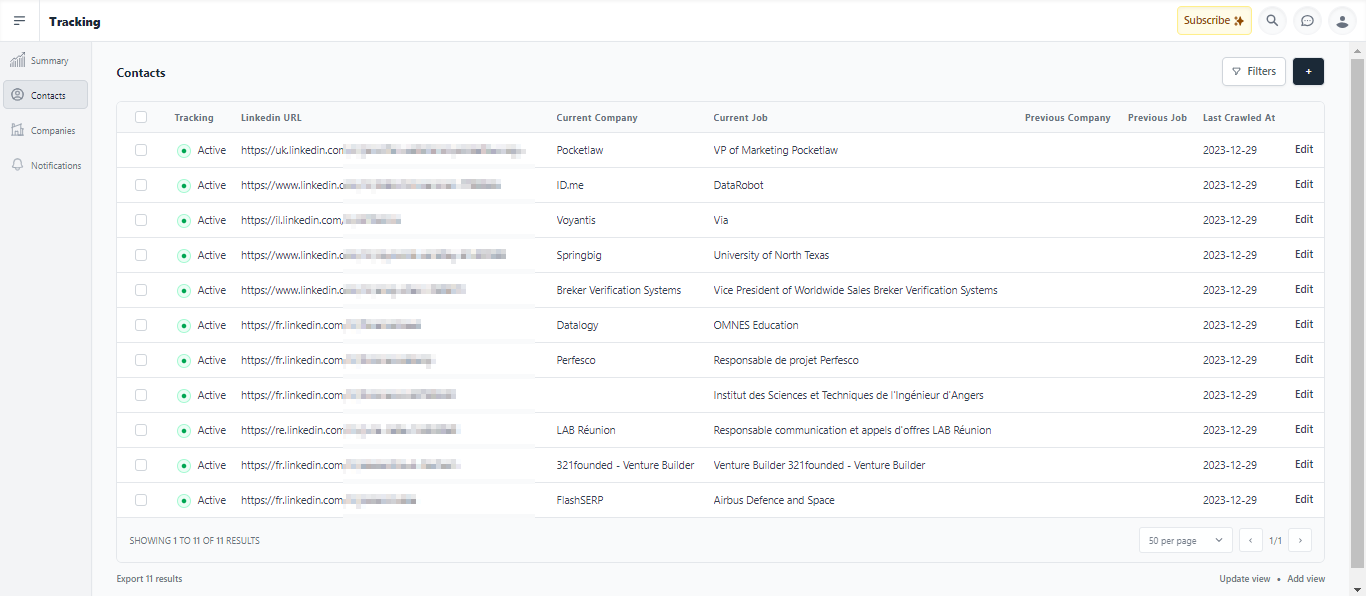Screen dimensions: 1366x596
Task: Open the Filters button
Action: click(1254, 72)
